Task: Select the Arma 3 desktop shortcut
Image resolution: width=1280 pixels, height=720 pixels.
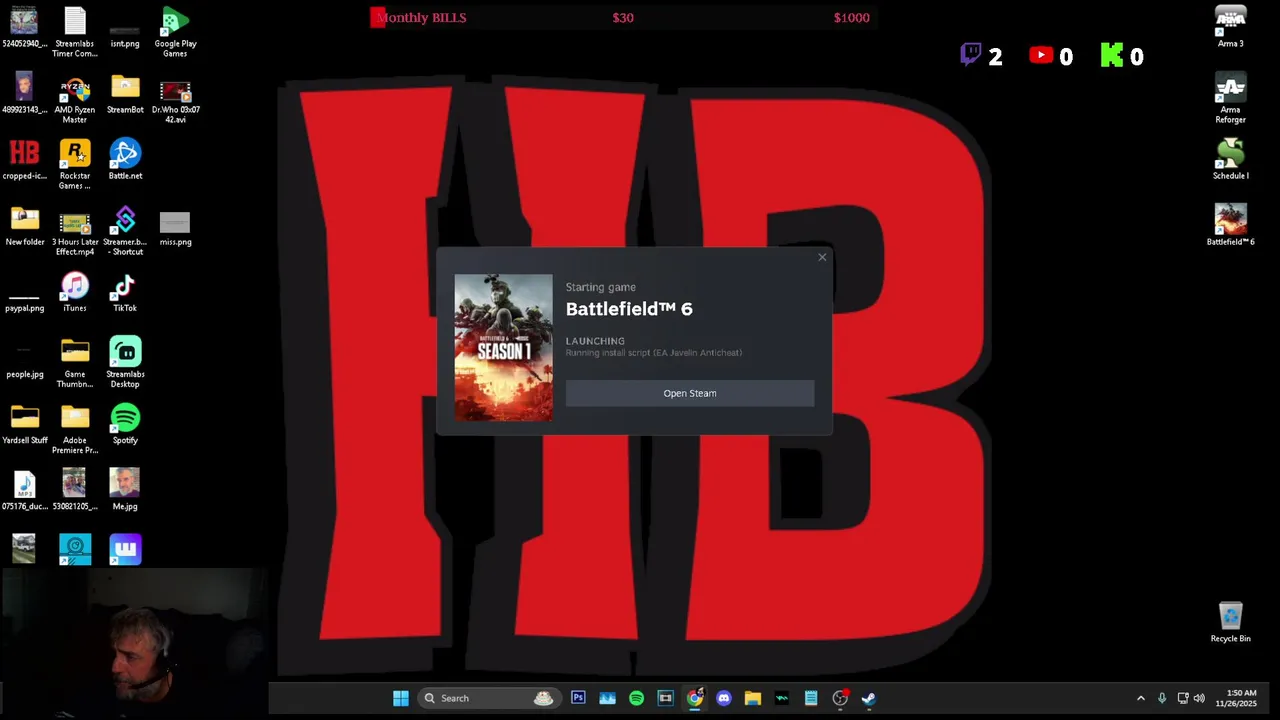Action: [x=1231, y=28]
